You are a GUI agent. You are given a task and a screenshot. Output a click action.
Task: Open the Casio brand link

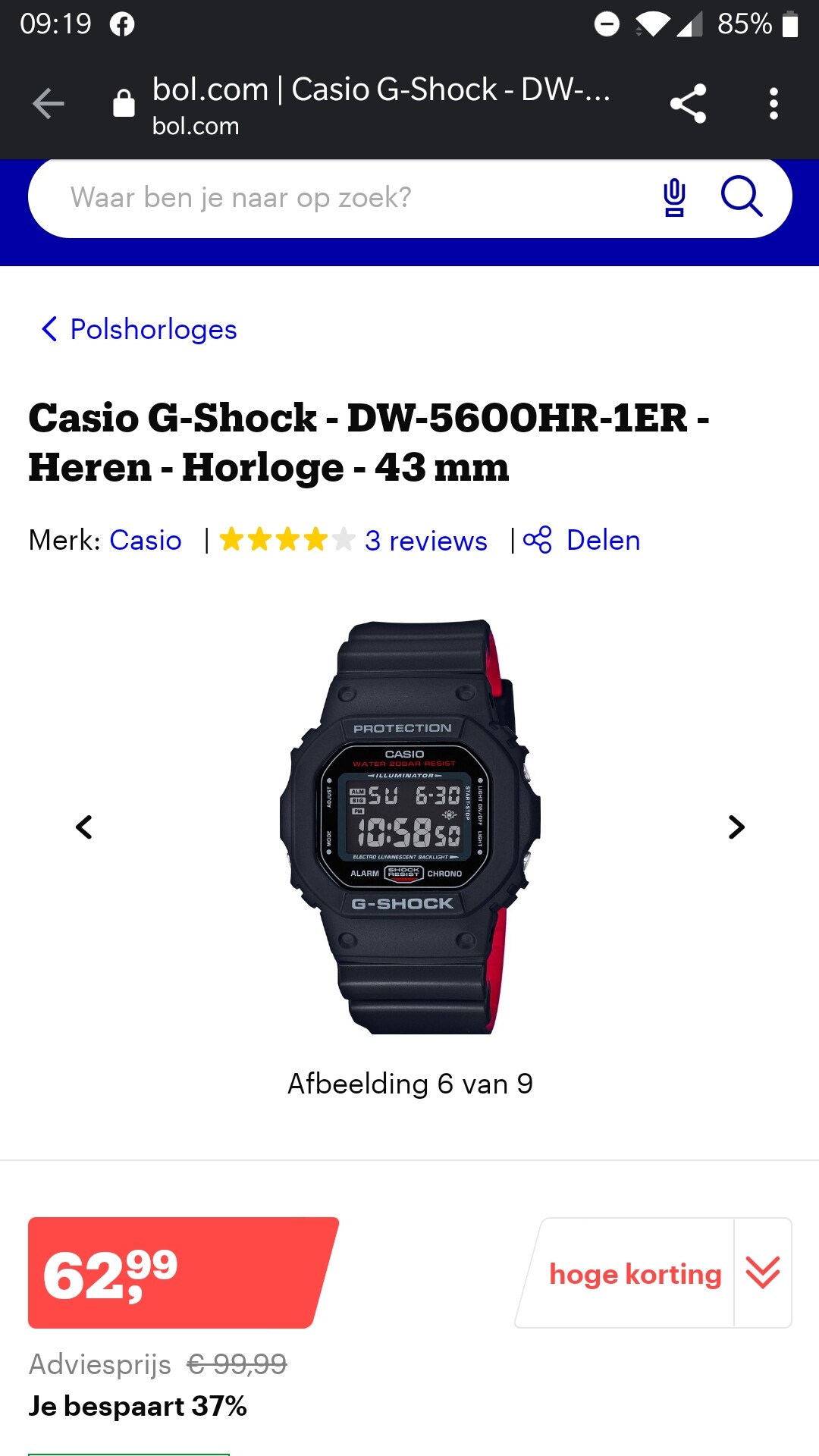[x=146, y=540]
